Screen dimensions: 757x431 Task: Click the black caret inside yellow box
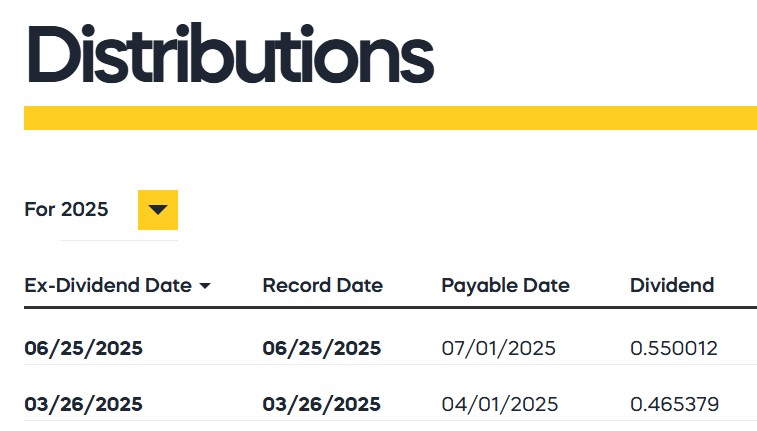pyautogui.click(x=158, y=210)
